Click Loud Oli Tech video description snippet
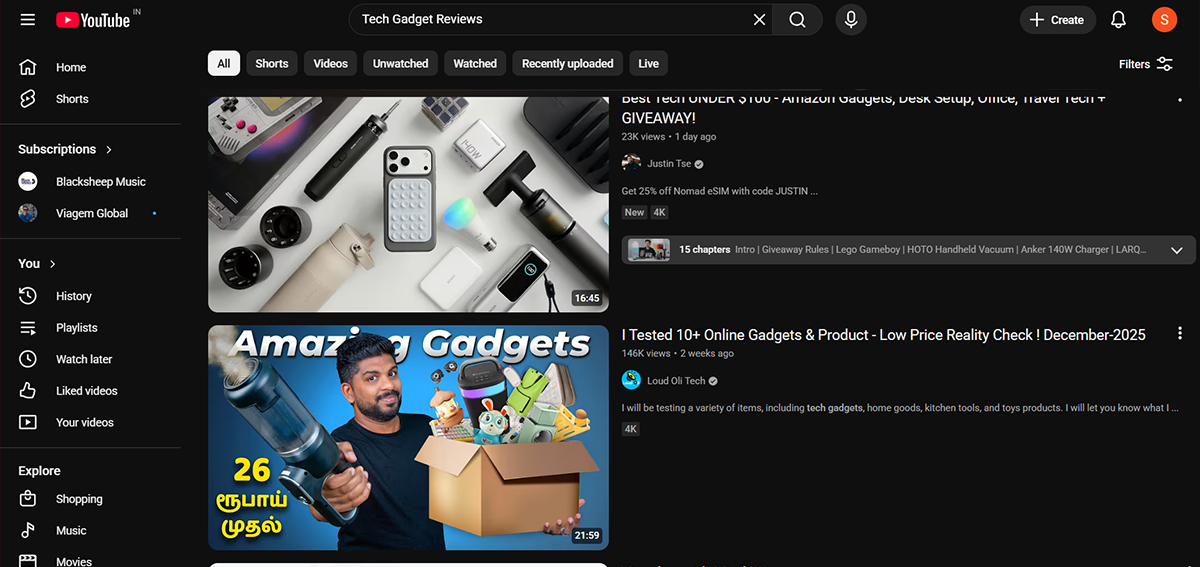Image resolution: width=1200 pixels, height=567 pixels. point(900,408)
